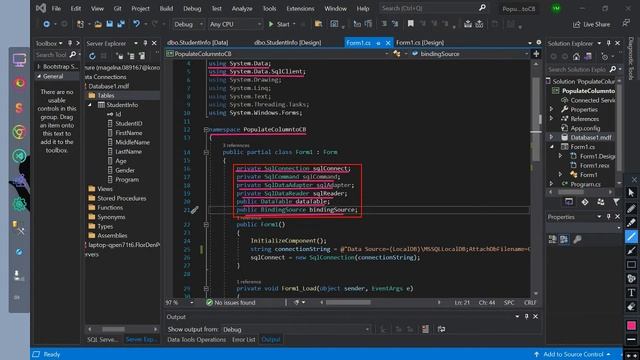Click the Save All icon
Screen dimensions: 640x360
coord(121,24)
